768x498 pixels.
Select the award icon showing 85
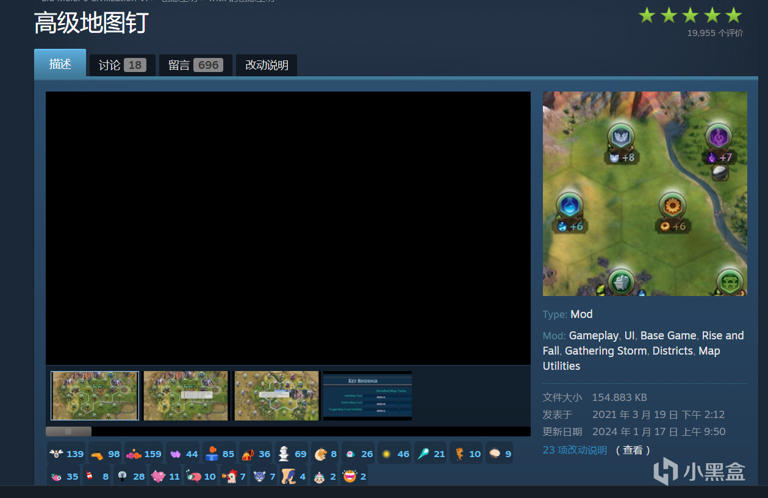click(x=211, y=454)
